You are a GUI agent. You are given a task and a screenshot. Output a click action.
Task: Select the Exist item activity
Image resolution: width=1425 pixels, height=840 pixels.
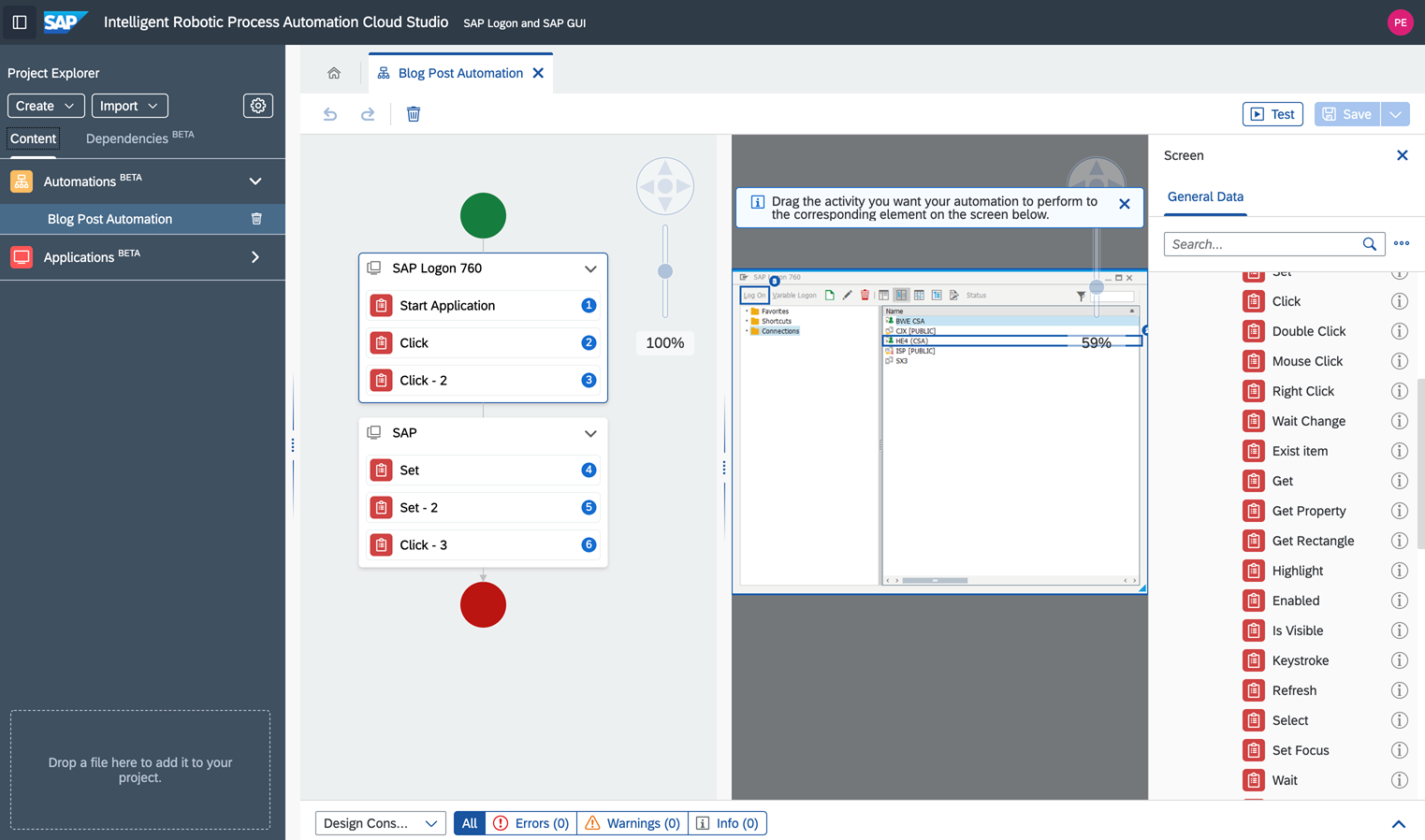pyautogui.click(x=1300, y=451)
